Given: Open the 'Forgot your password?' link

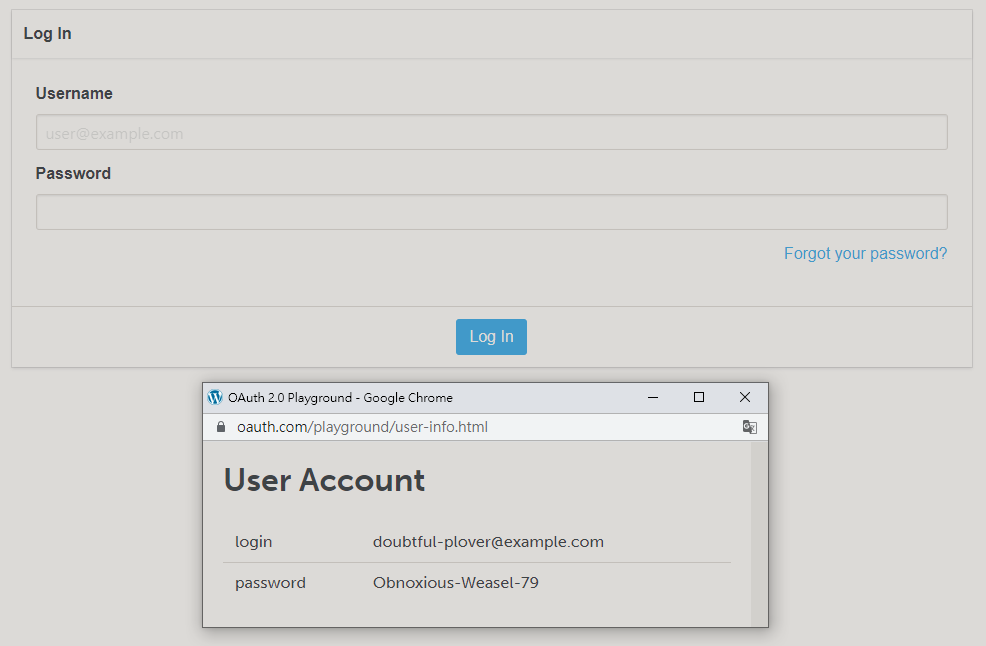Looking at the screenshot, I should point(865,253).
